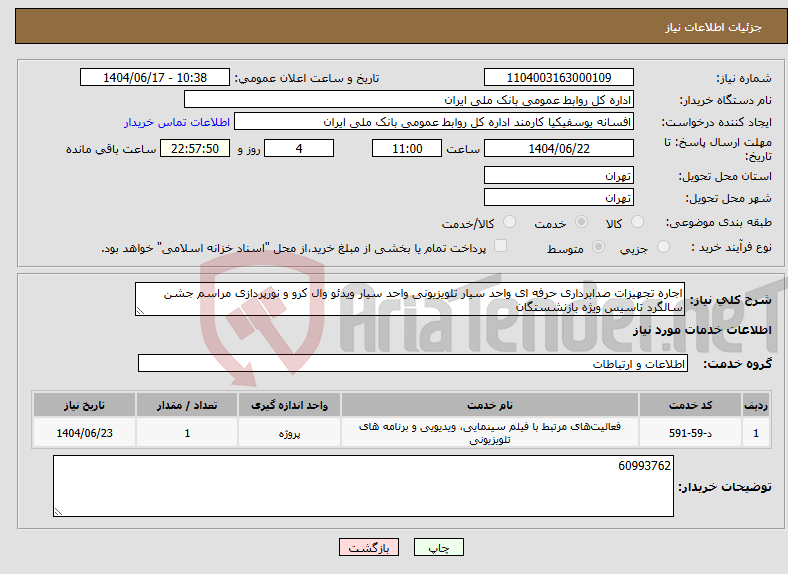The image size is (788, 574).
Task: Click the service name cell about film activities
Action: 490,433
